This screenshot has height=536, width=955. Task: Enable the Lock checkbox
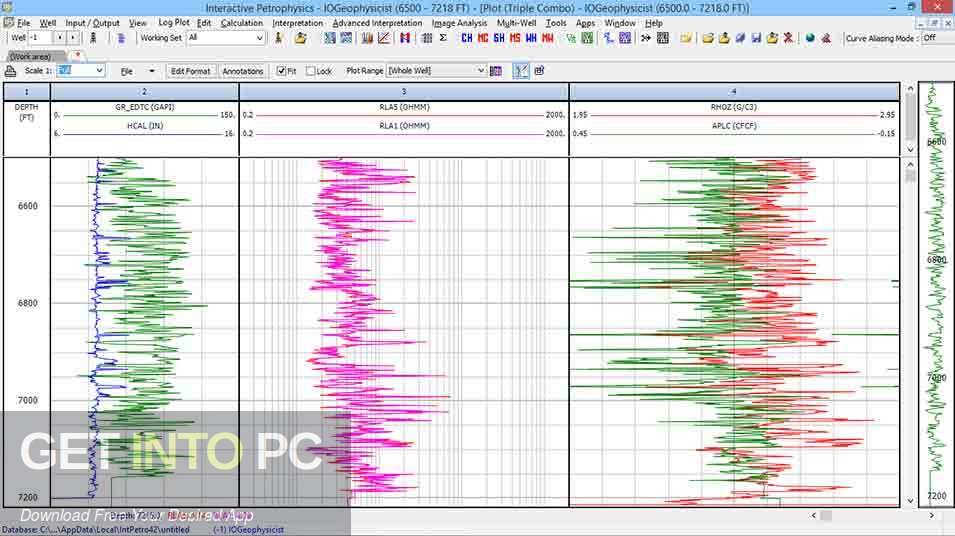click(x=311, y=71)
